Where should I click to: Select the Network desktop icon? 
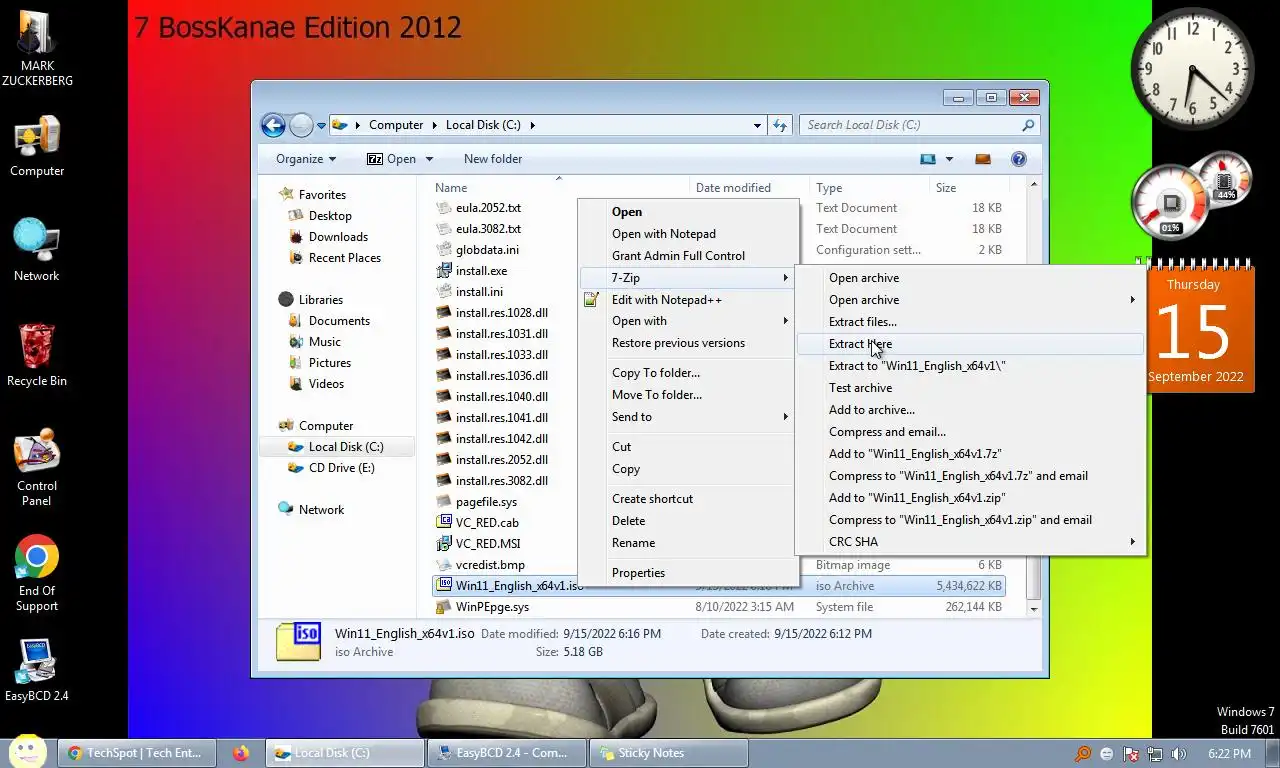[37, 250]
